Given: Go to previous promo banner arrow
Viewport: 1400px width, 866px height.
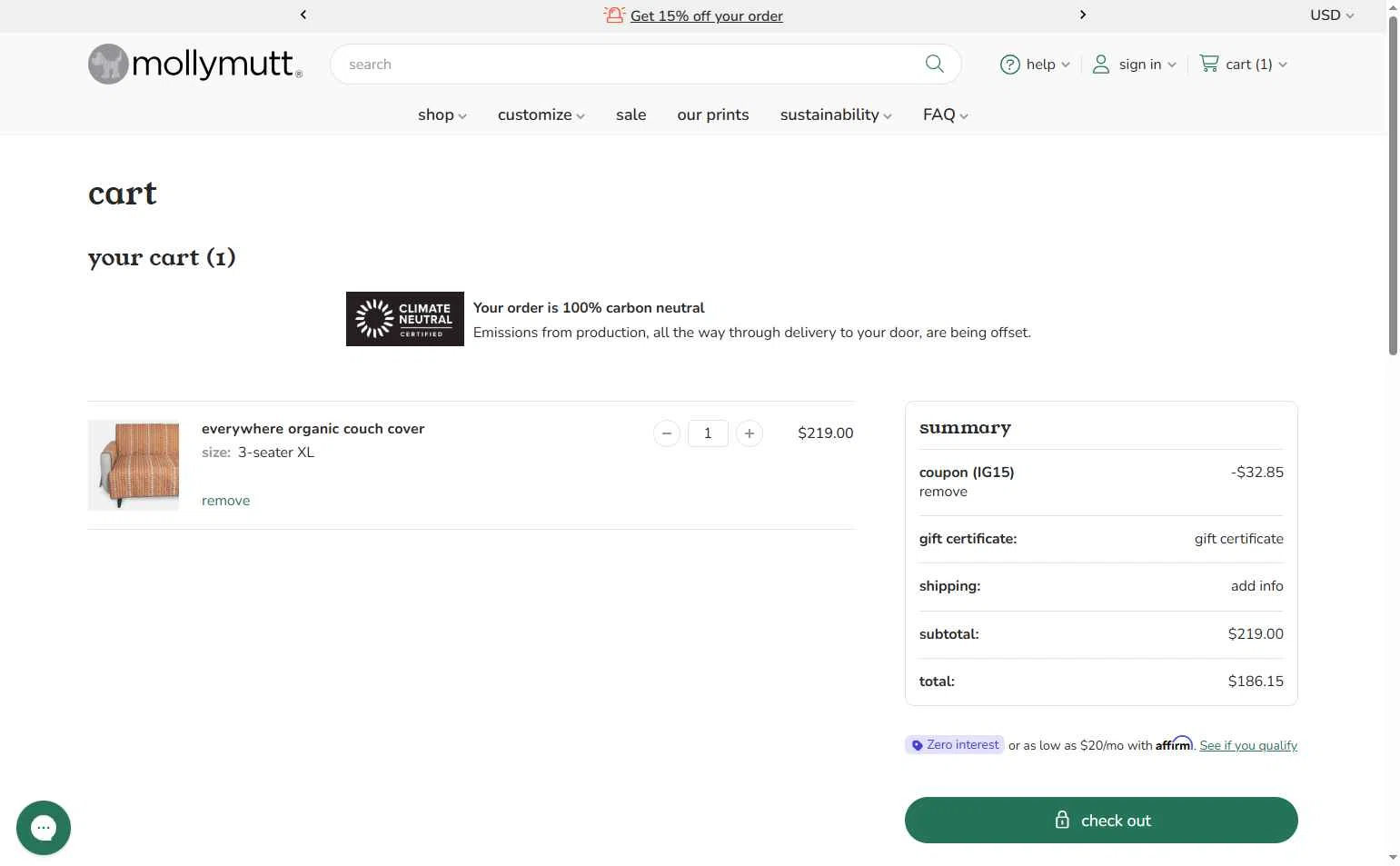Looking at the screenshot, I should pos(303,15).
